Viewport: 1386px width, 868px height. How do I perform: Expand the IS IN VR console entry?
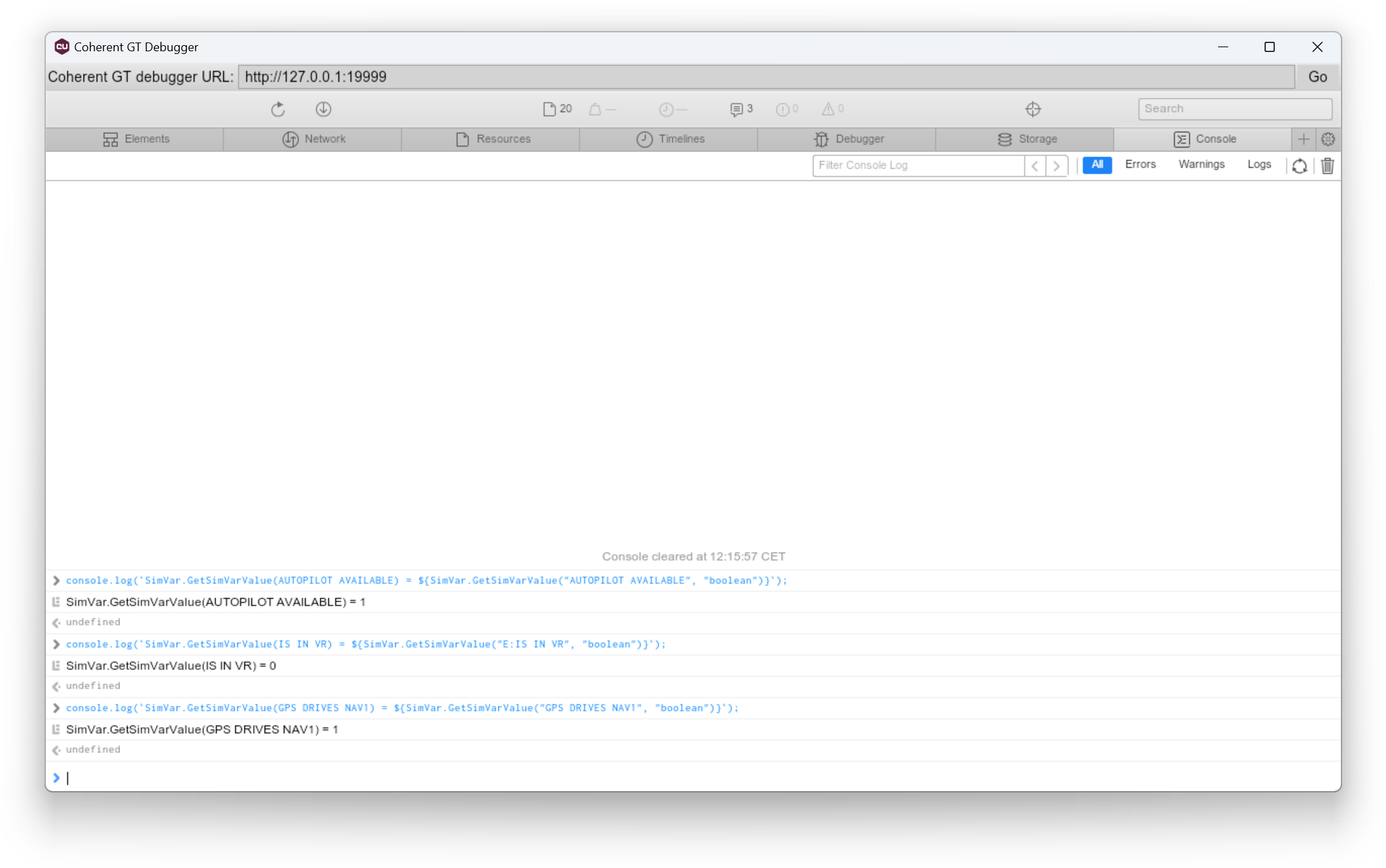tap(55, 643)
